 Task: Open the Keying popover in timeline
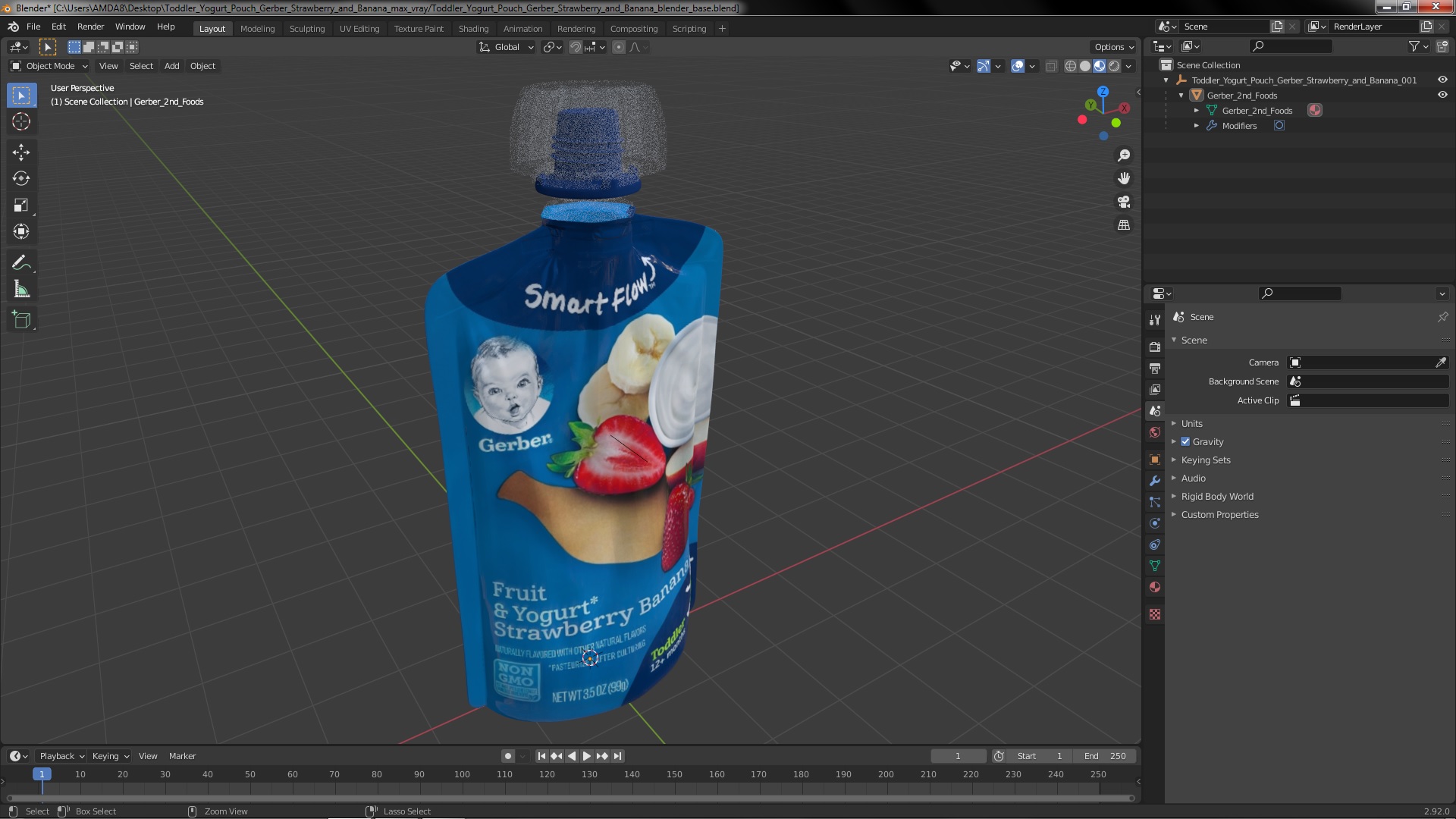110,756
